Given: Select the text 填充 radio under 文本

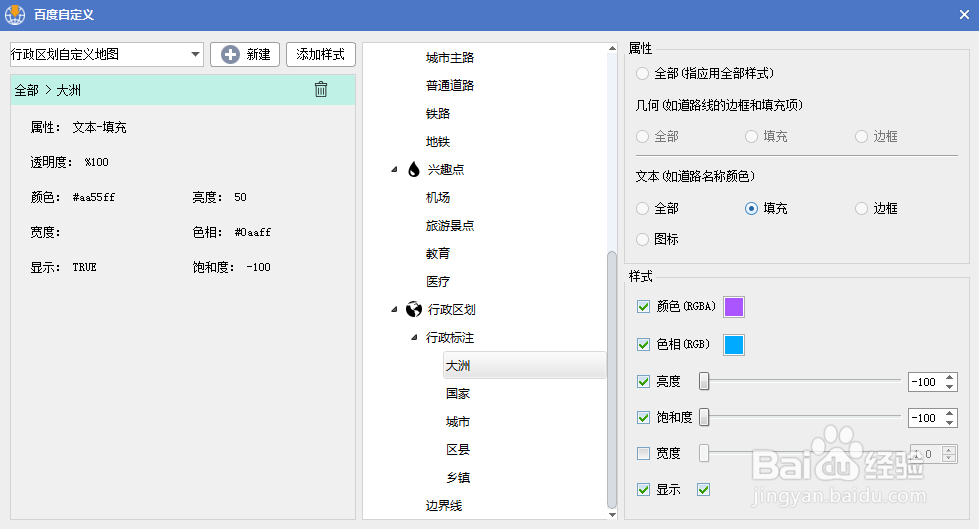Looking at the screenshot, I should pos(751,209).
